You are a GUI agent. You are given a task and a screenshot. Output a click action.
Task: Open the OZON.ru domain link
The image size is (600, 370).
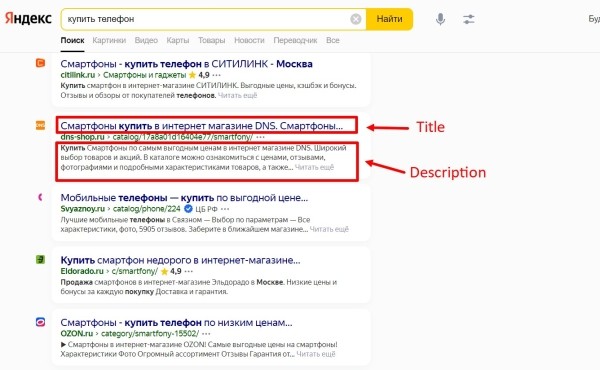click(x=77, y=334)
